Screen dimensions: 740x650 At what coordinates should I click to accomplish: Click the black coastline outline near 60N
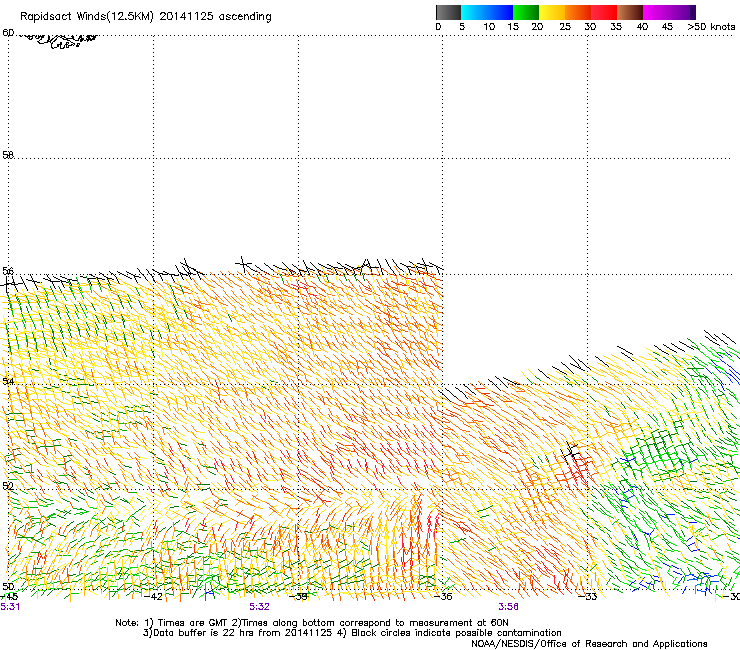click(59, 41)
